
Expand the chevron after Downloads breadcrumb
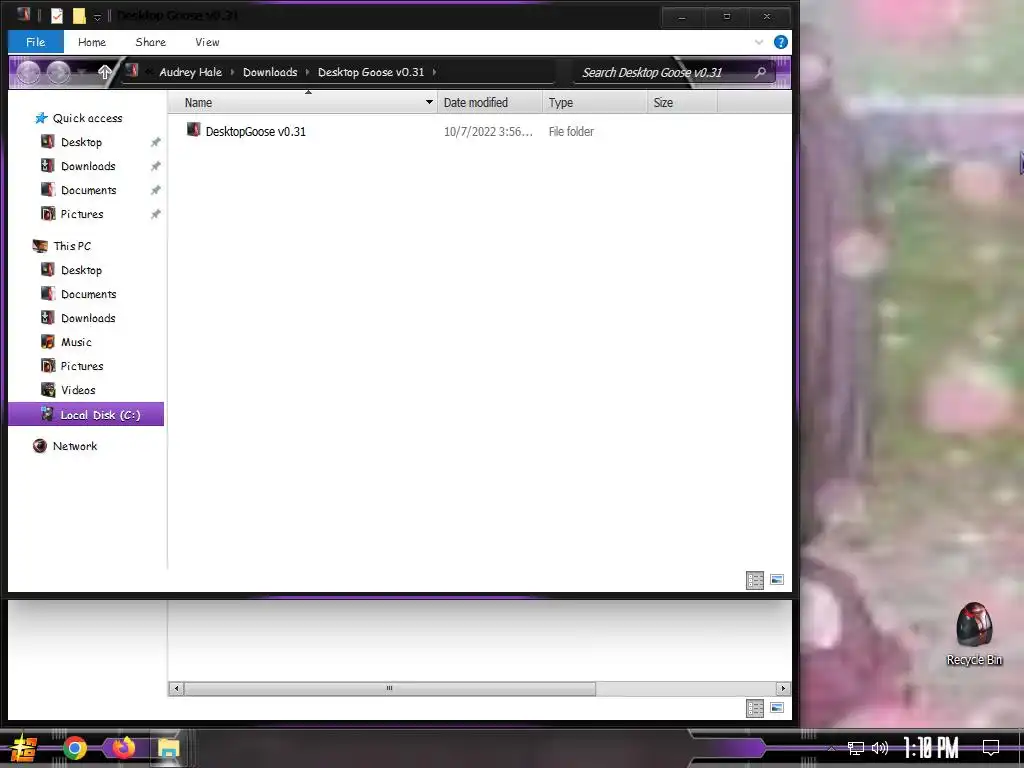pyautogui.click(x=307, y=72)
